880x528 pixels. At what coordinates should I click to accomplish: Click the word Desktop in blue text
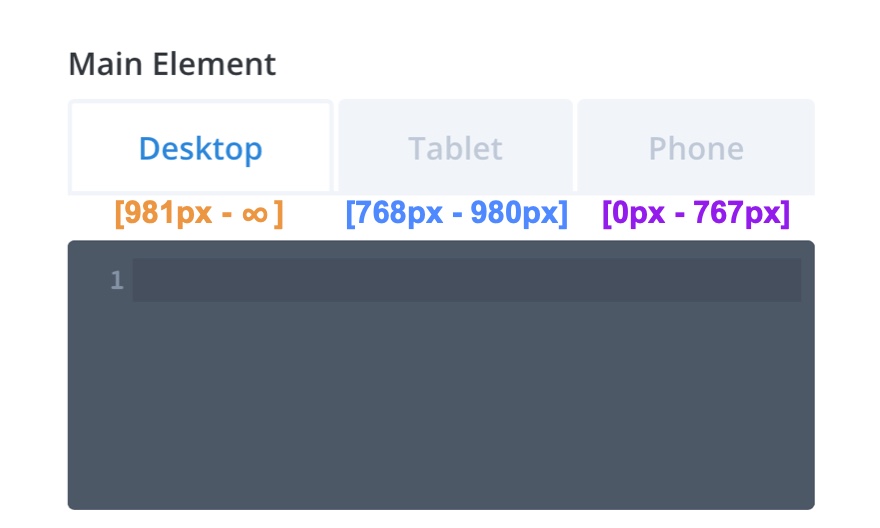(200, 149)
